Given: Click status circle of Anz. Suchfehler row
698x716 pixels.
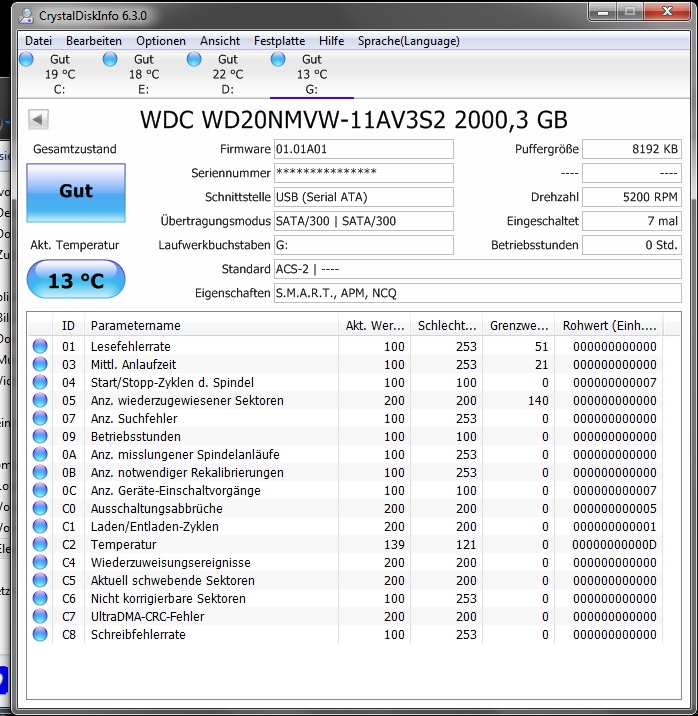Looking at the screenshot, I should click(x=40, y=418).
